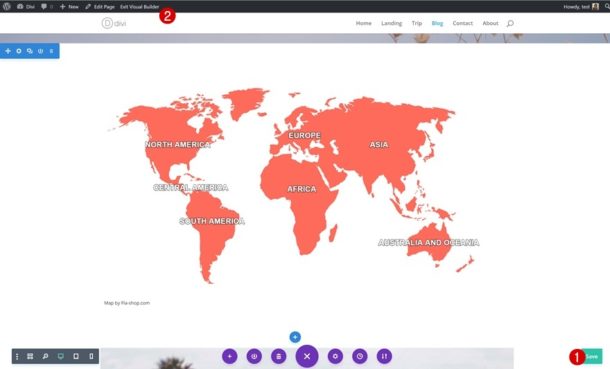Close the builder menu with the X button
This screenshot has width=610, height=369.
click(x=307, y=356)
